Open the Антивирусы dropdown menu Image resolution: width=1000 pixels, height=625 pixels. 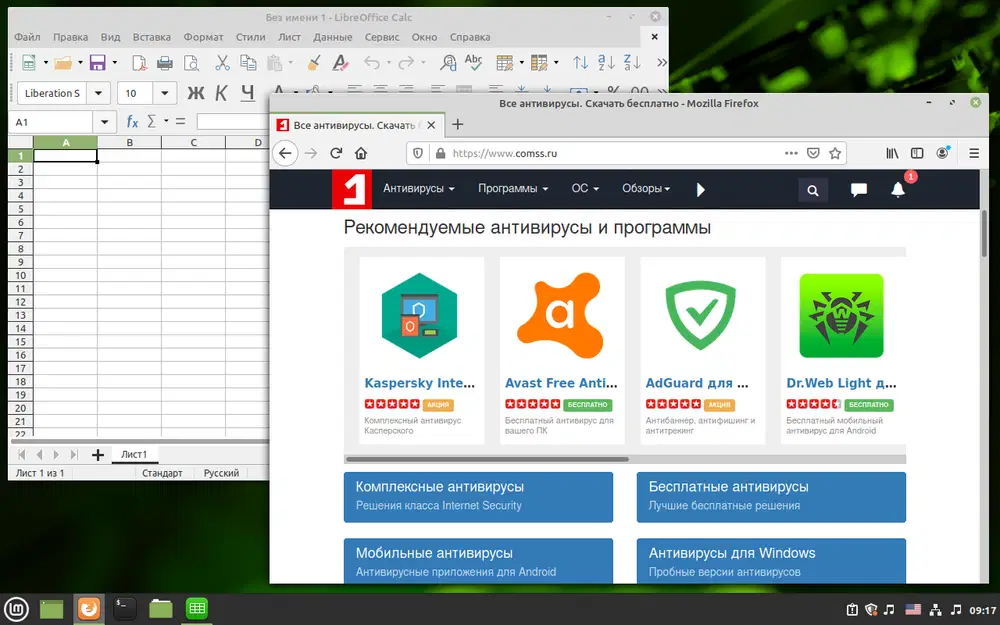click(418, 189)
